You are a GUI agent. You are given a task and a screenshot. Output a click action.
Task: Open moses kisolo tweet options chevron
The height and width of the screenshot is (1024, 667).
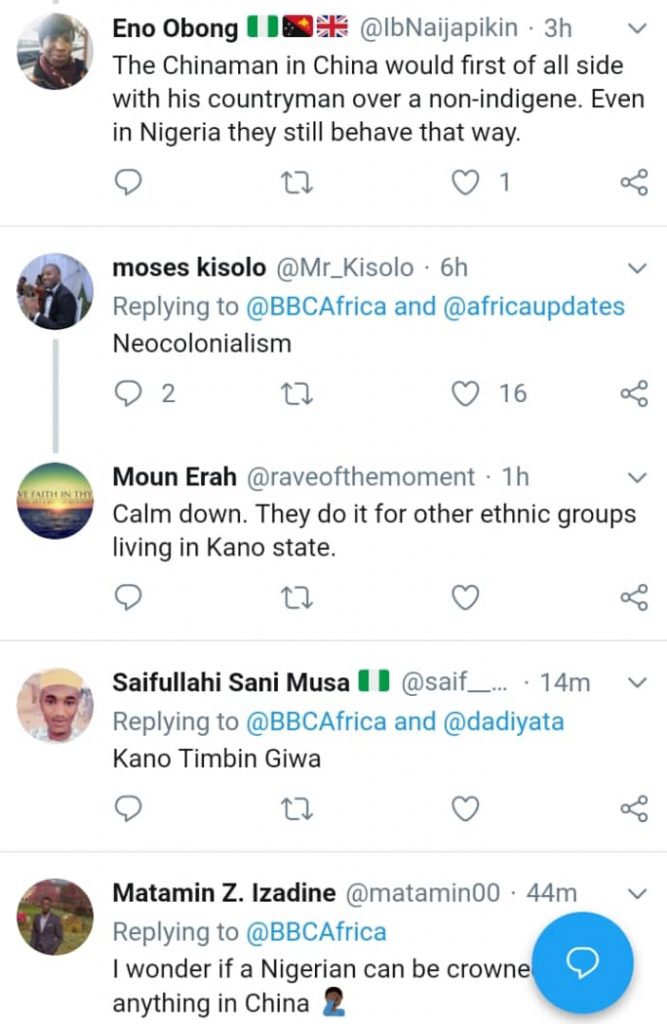point(637,268)
